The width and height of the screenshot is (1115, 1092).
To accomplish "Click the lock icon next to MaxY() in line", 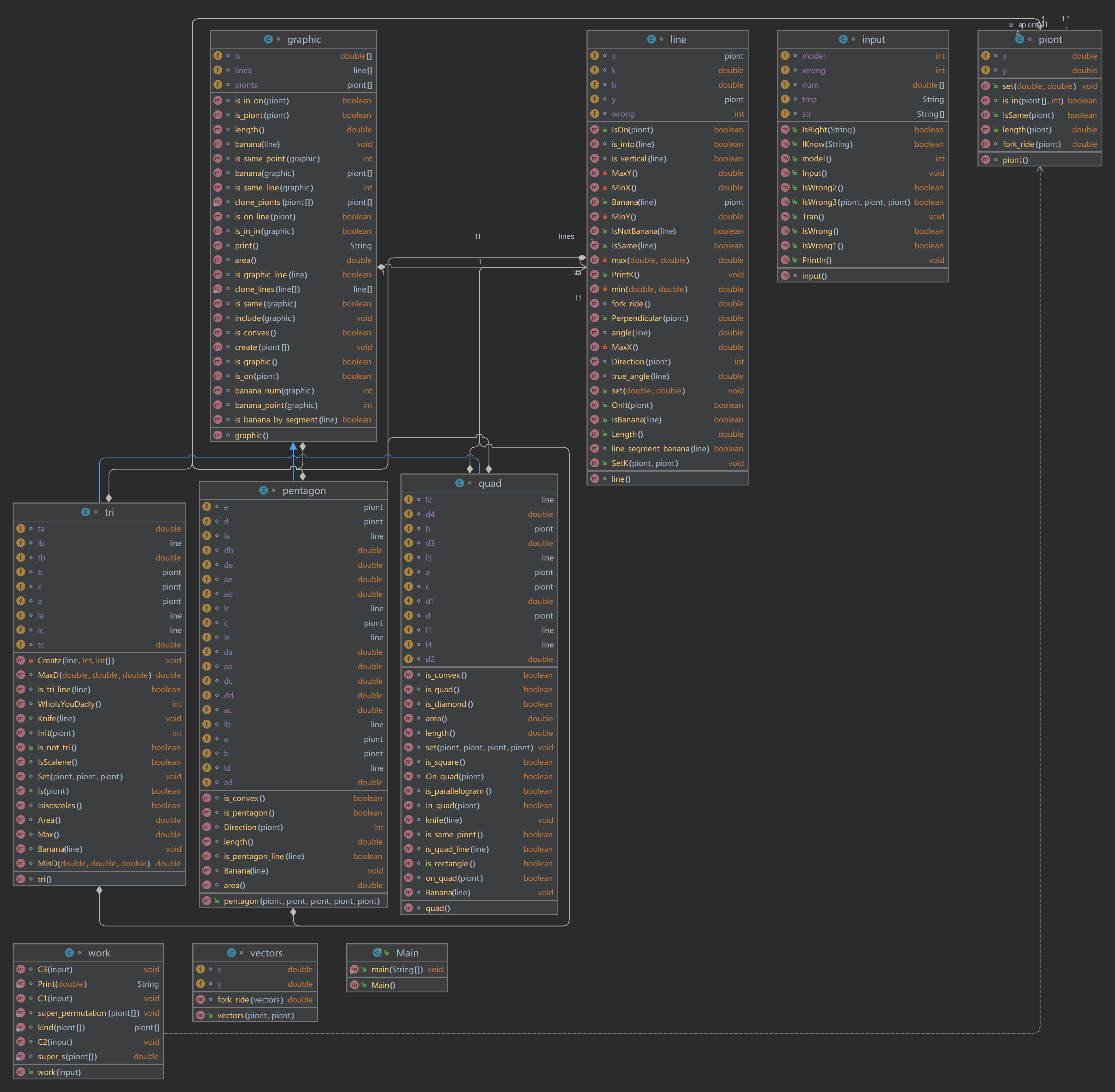I will (604, 173).
